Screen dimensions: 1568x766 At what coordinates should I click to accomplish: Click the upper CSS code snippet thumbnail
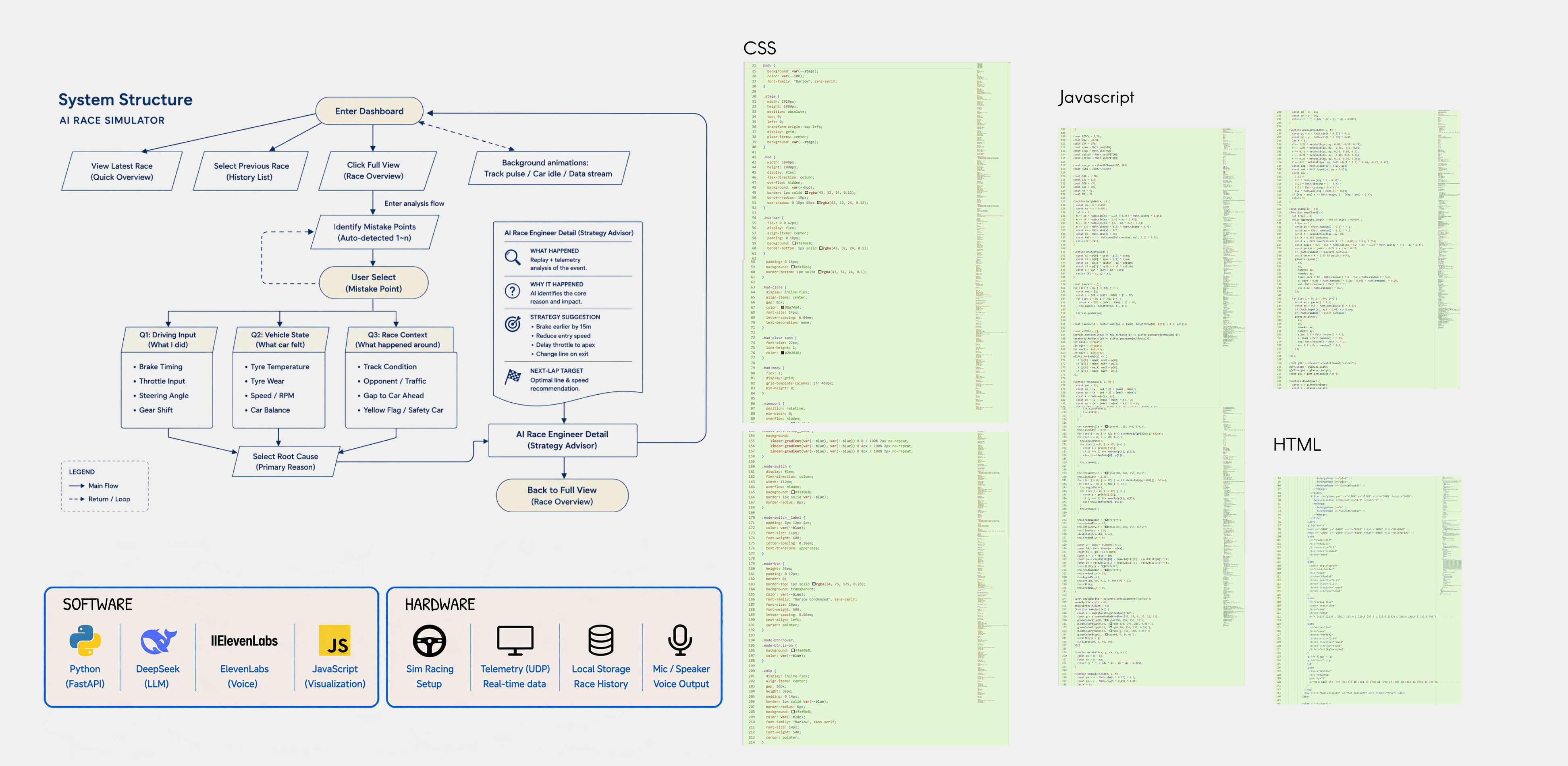click(x=875, y=242)
